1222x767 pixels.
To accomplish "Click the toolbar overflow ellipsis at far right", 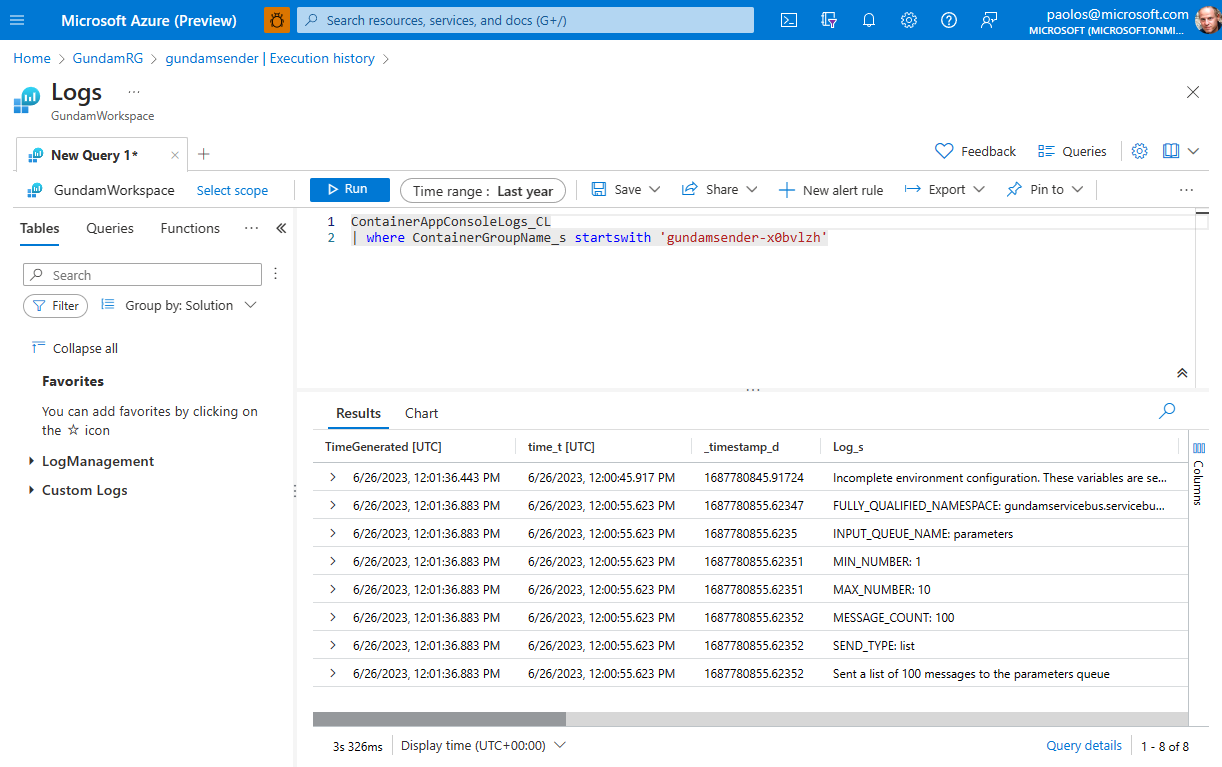I will point(1186,190).
